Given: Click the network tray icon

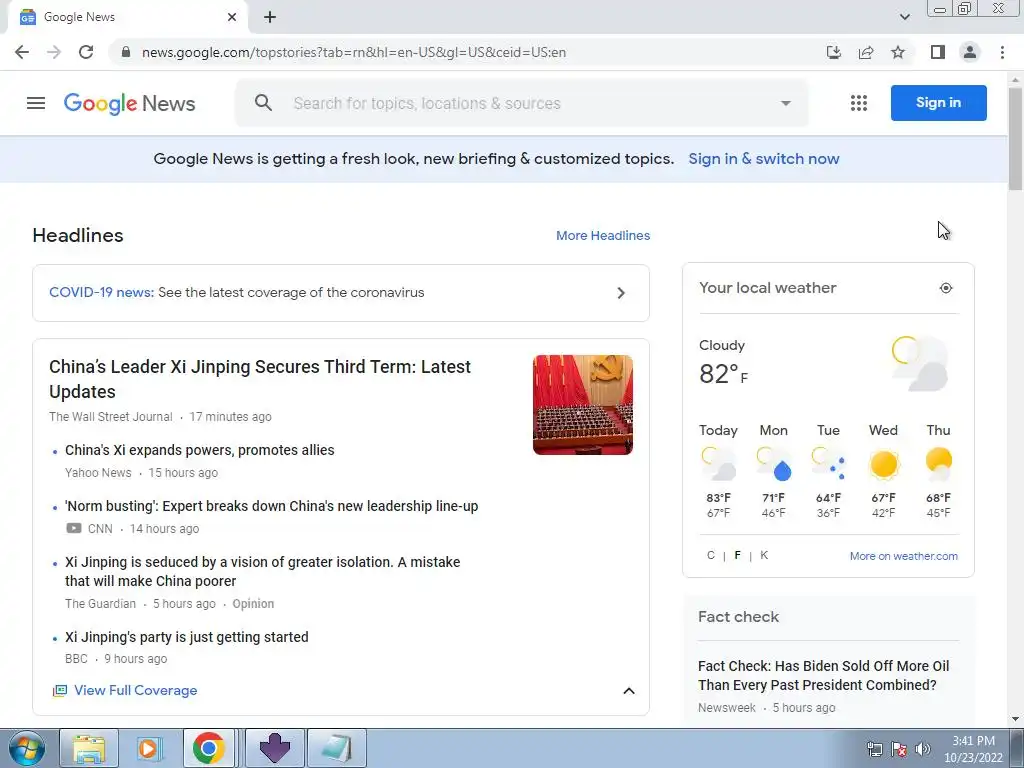Looking at the screenshot, I should (874, 749).
